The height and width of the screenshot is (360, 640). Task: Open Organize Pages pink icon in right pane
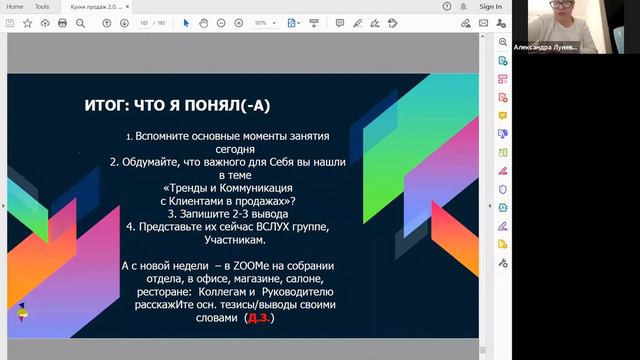pyautogui.click(x=503, y=79)
